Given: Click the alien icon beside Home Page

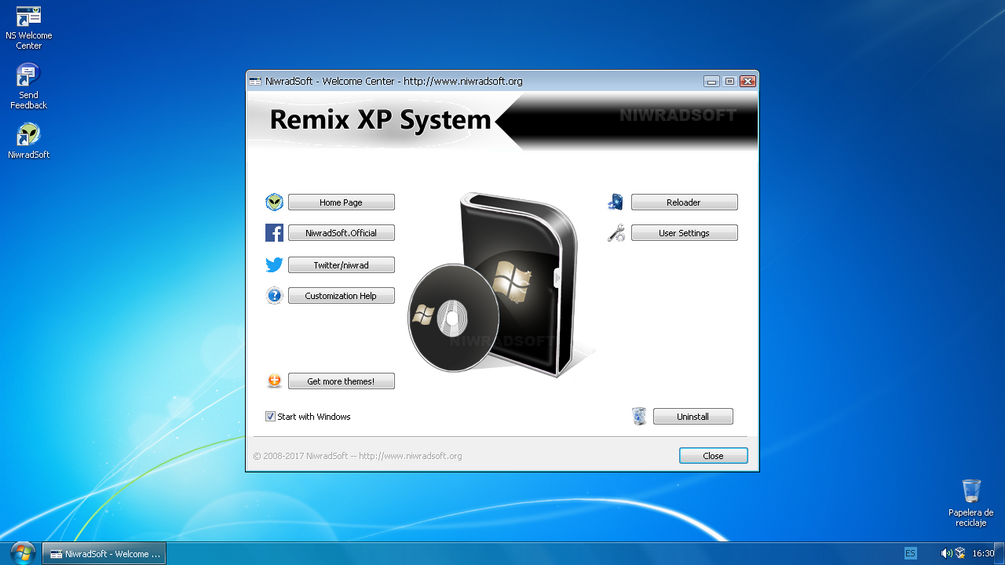Looking at the screenshot, I should (274, 202).
